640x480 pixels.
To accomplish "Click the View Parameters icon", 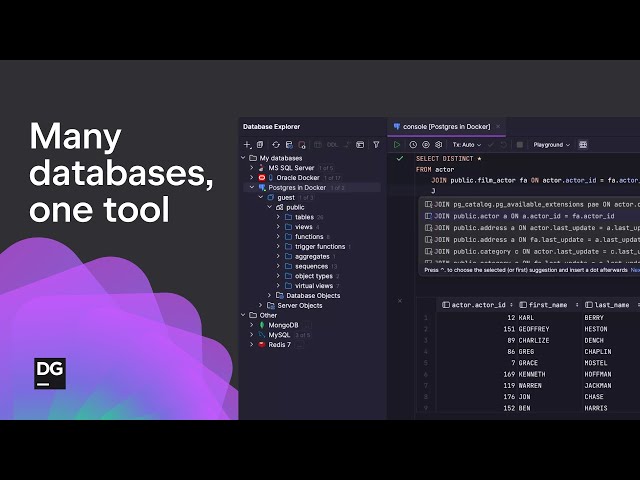I will click(426, 145).
